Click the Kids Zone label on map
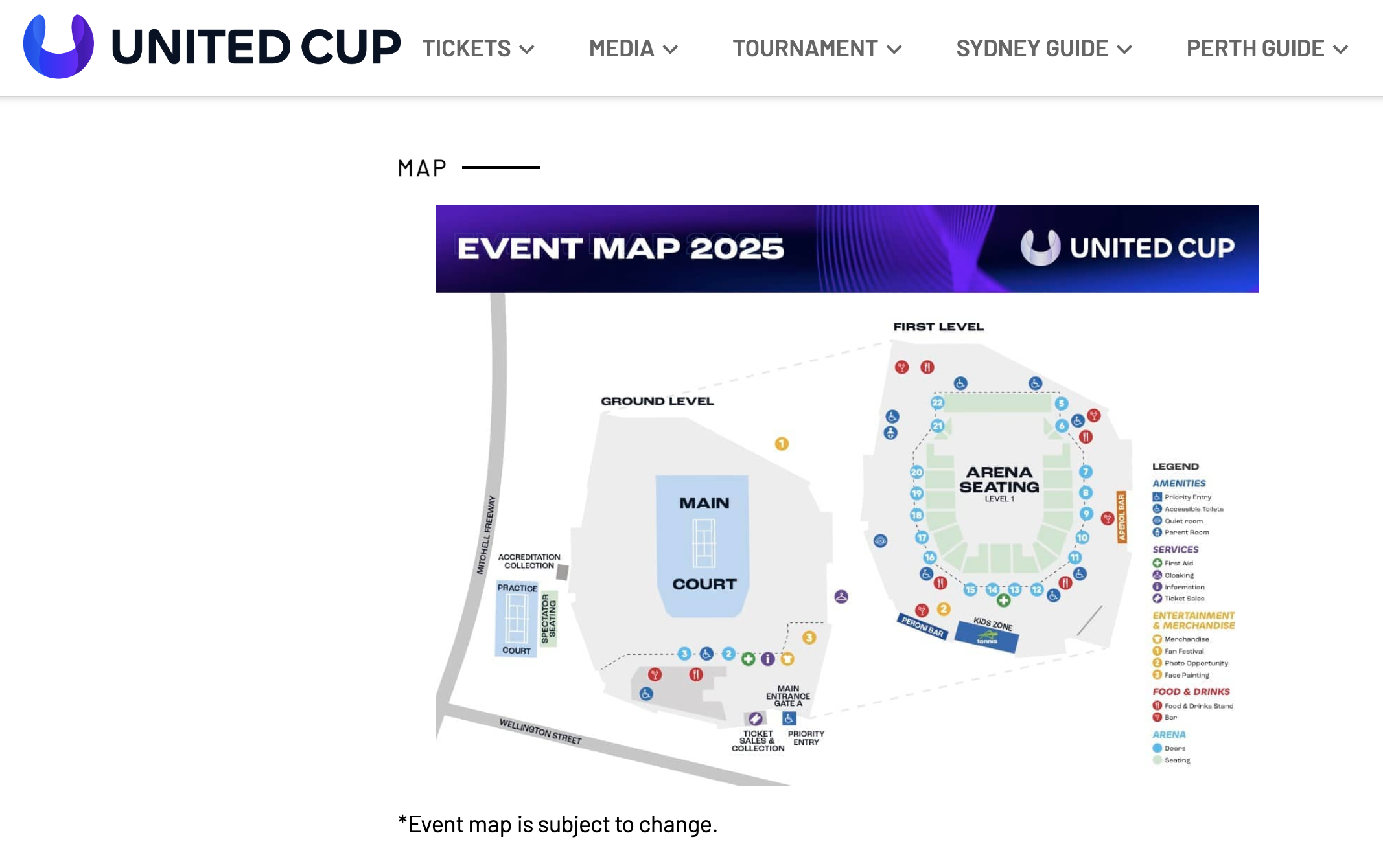The width and height of the screenshot is (1383, 868). click(x=992, y=624)
